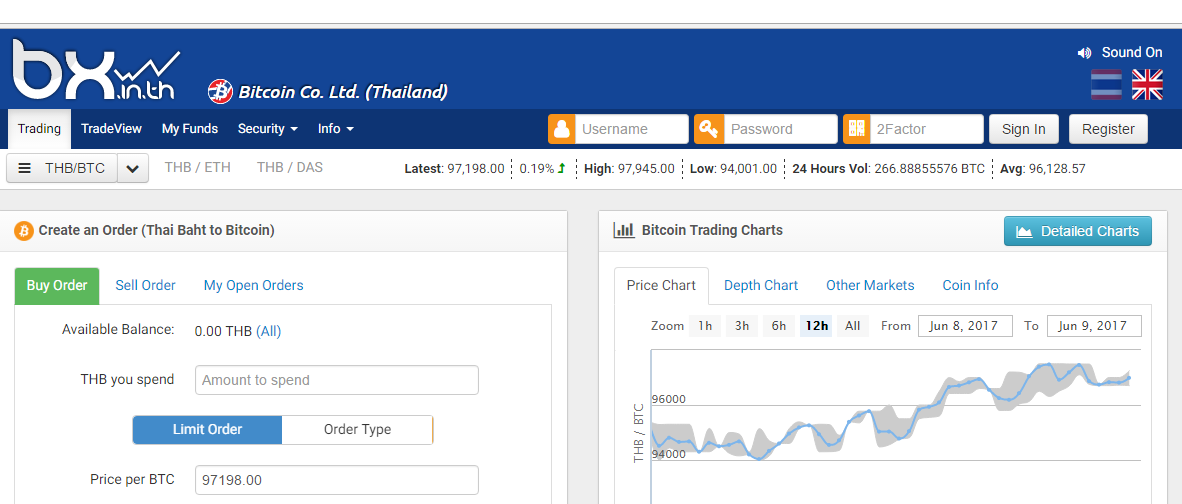Toggle the Sound On speaker icon
The width and height of the screenshot is (1182, 504).
[x=1085, y=53]
